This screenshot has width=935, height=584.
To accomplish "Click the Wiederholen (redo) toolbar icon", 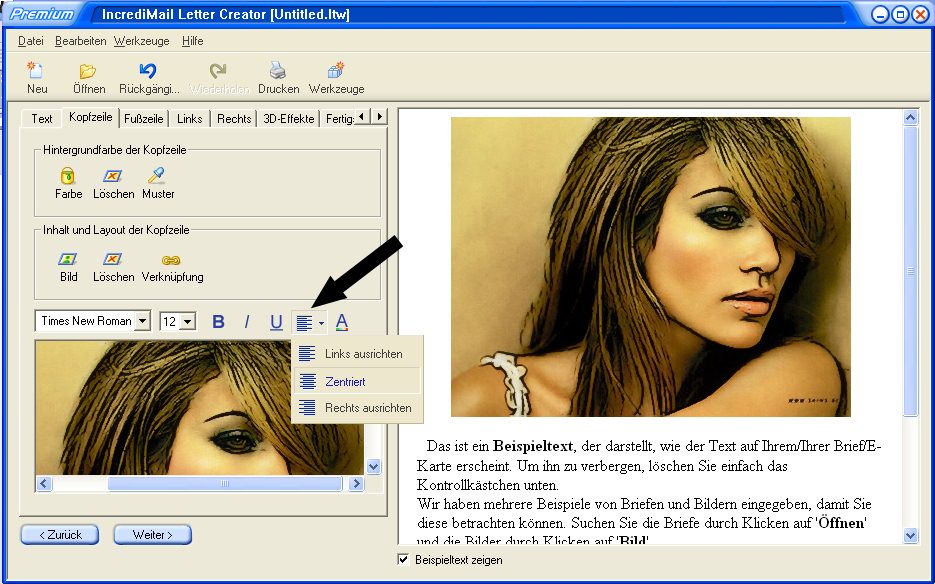I will pyautogui.click(x=218, y=71).
